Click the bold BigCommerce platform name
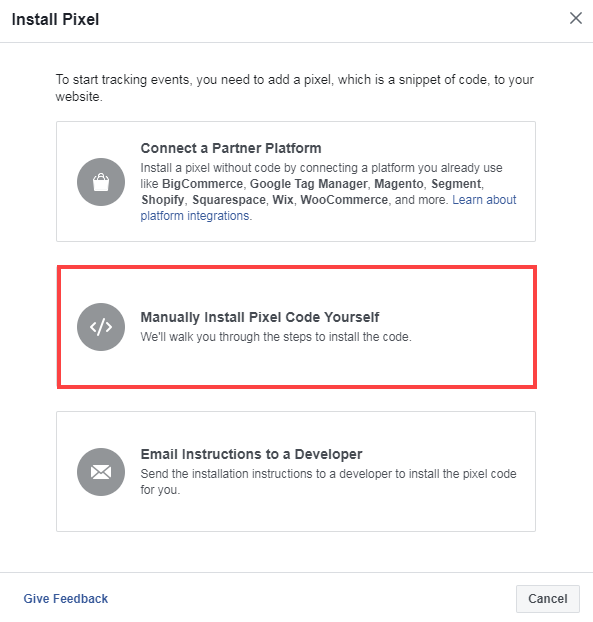The width and height of the screenshot is (593, 622). click(202, 184)
